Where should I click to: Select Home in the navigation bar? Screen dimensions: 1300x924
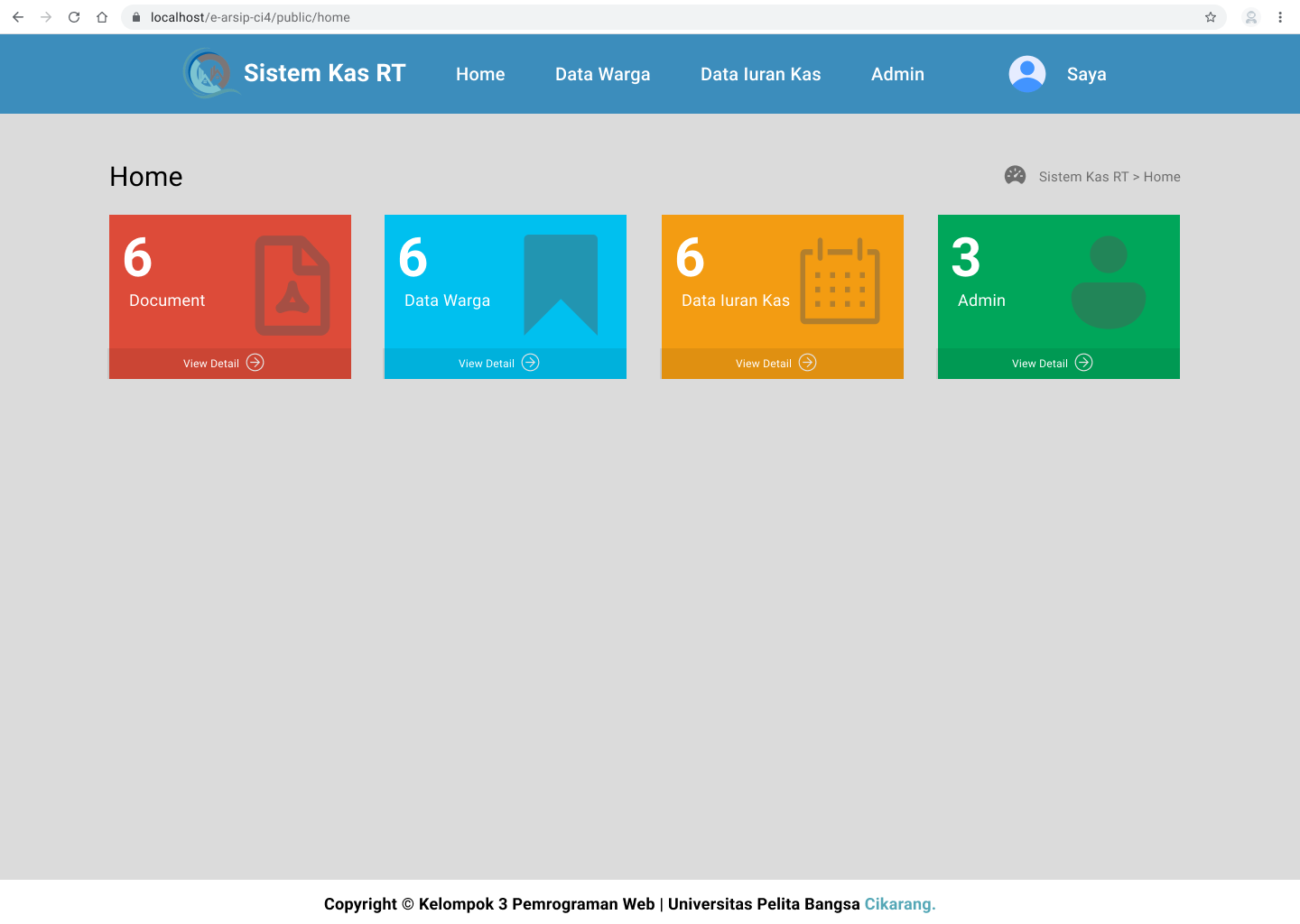coord(479,74)
